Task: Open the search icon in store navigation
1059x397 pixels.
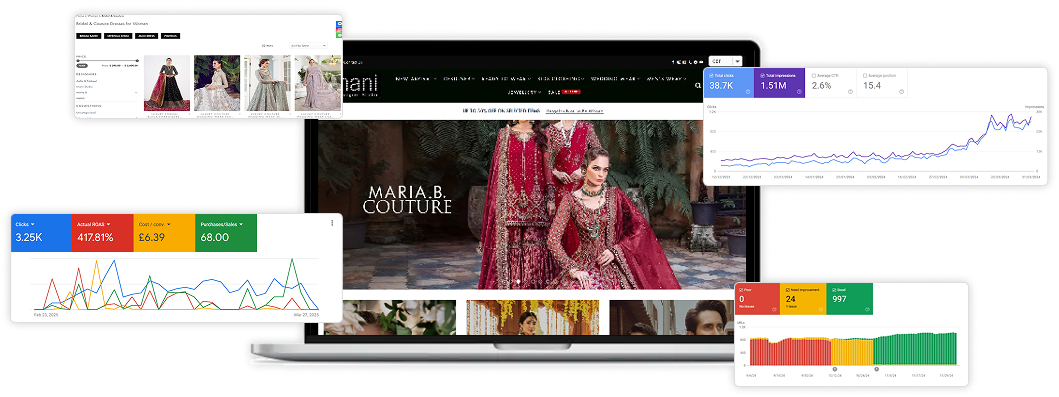Action: pos(698,86)
